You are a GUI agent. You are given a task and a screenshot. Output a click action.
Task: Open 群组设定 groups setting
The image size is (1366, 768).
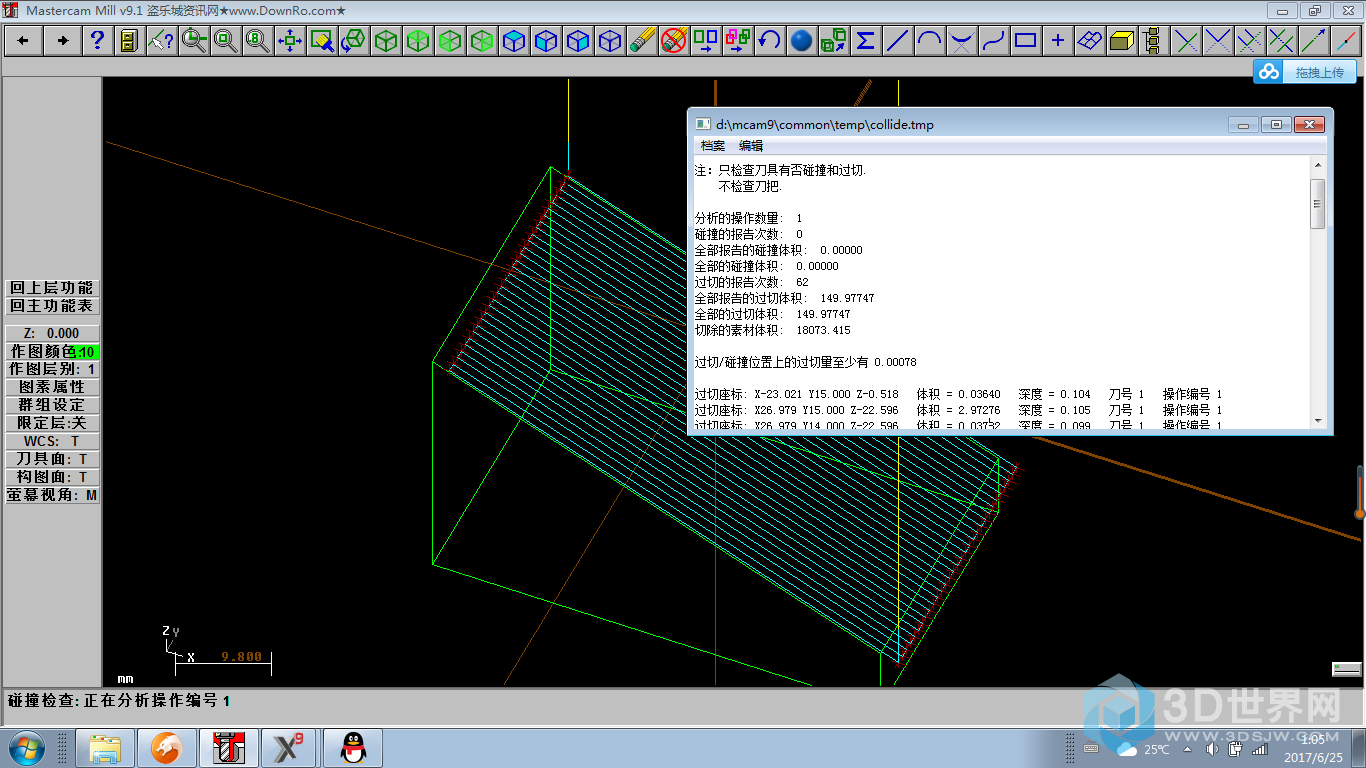pos(52,405)
